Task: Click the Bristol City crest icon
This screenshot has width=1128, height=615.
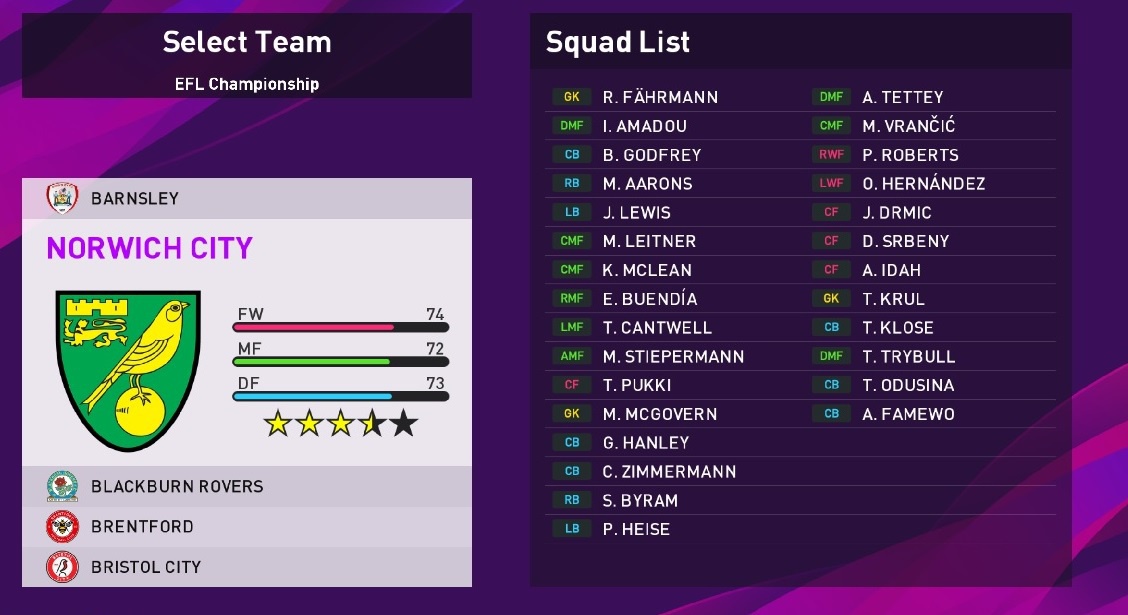Action: [62, 567]
